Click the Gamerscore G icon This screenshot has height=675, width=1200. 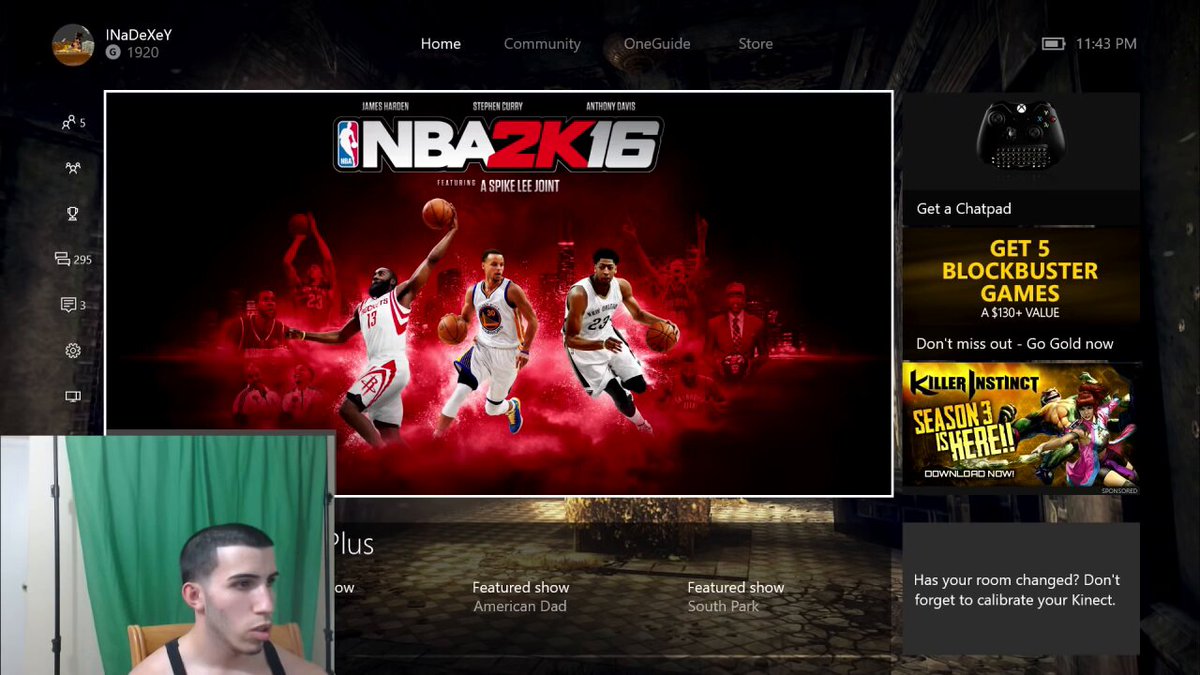tap(113, 52)
